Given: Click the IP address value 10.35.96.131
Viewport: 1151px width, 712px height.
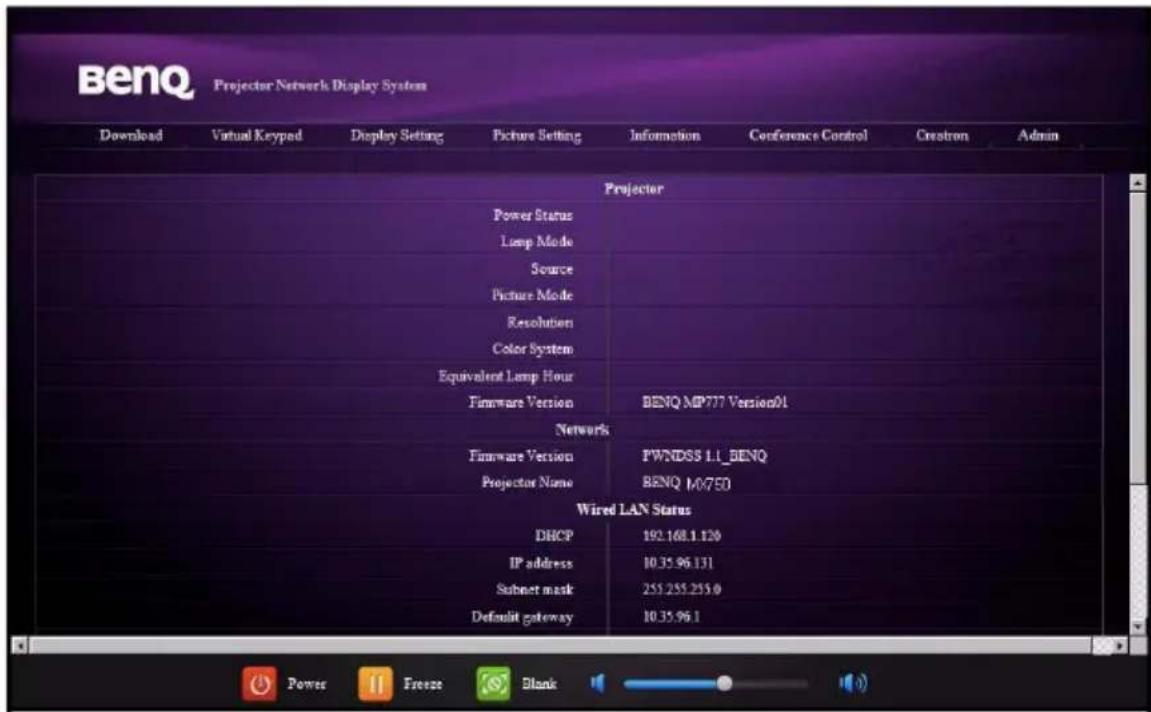Looking at the screenshot, I should pos(678,563).
